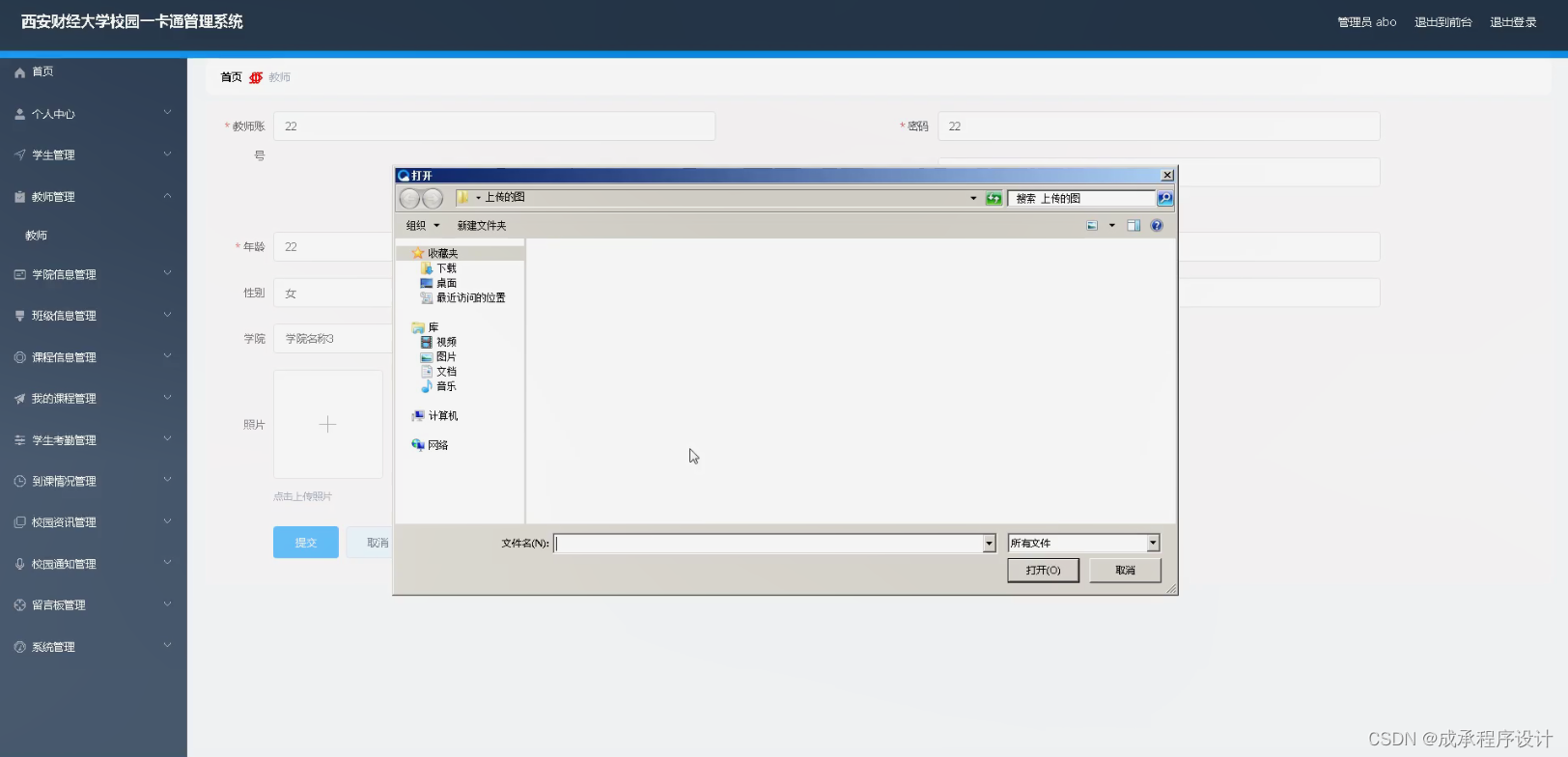Click the 密码 password input field
1568x757 pixels.
1159,126
